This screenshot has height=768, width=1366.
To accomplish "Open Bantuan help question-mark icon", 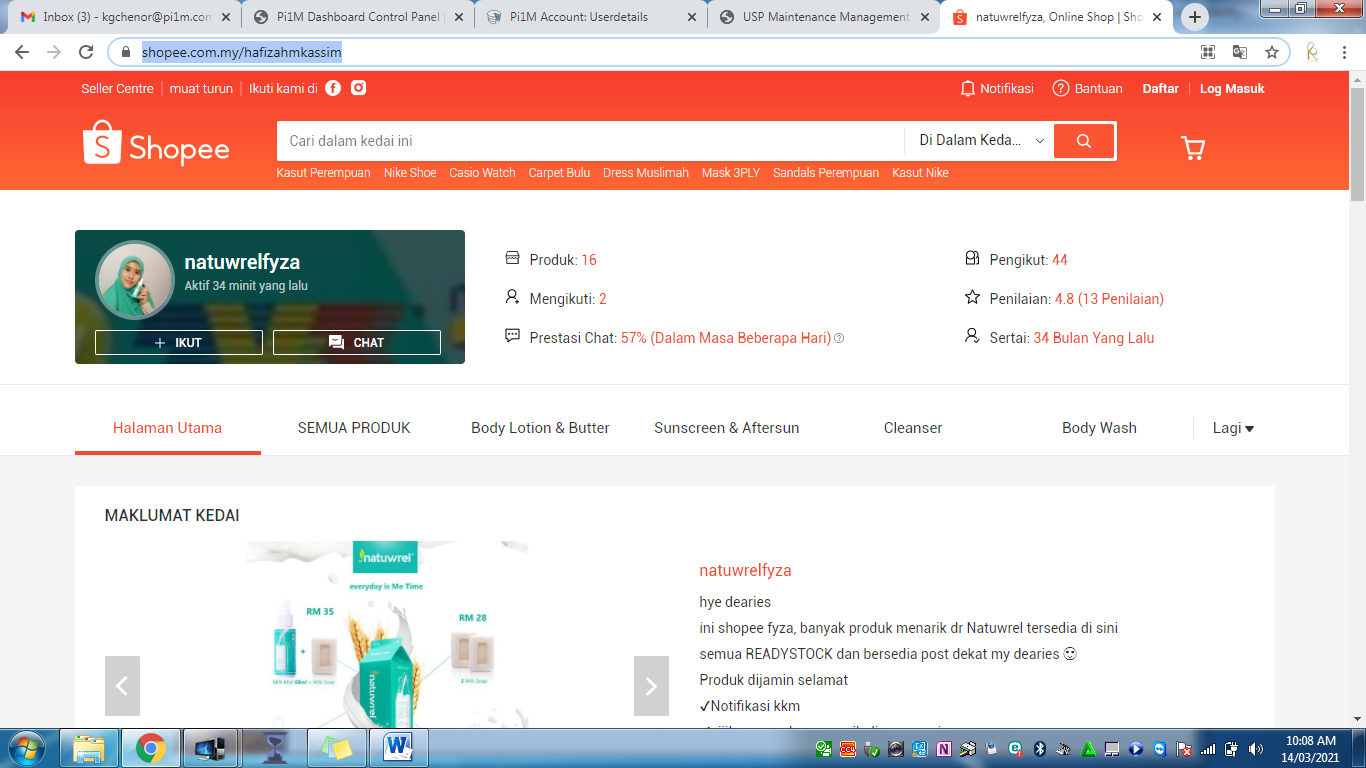I will click(x=1061, y=88).
